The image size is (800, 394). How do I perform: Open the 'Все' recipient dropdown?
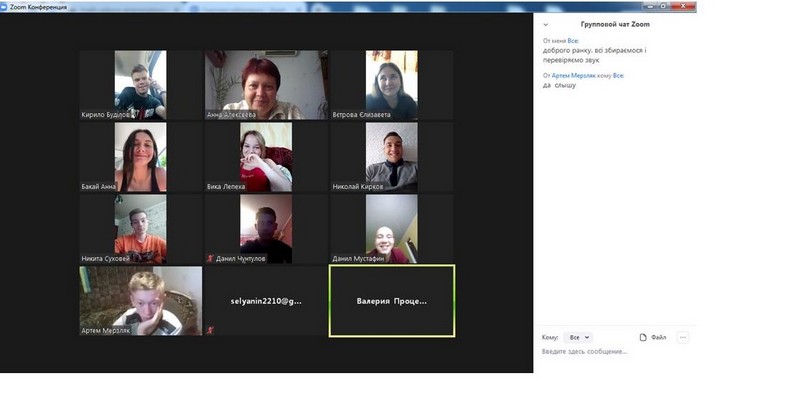coord(579,337)
